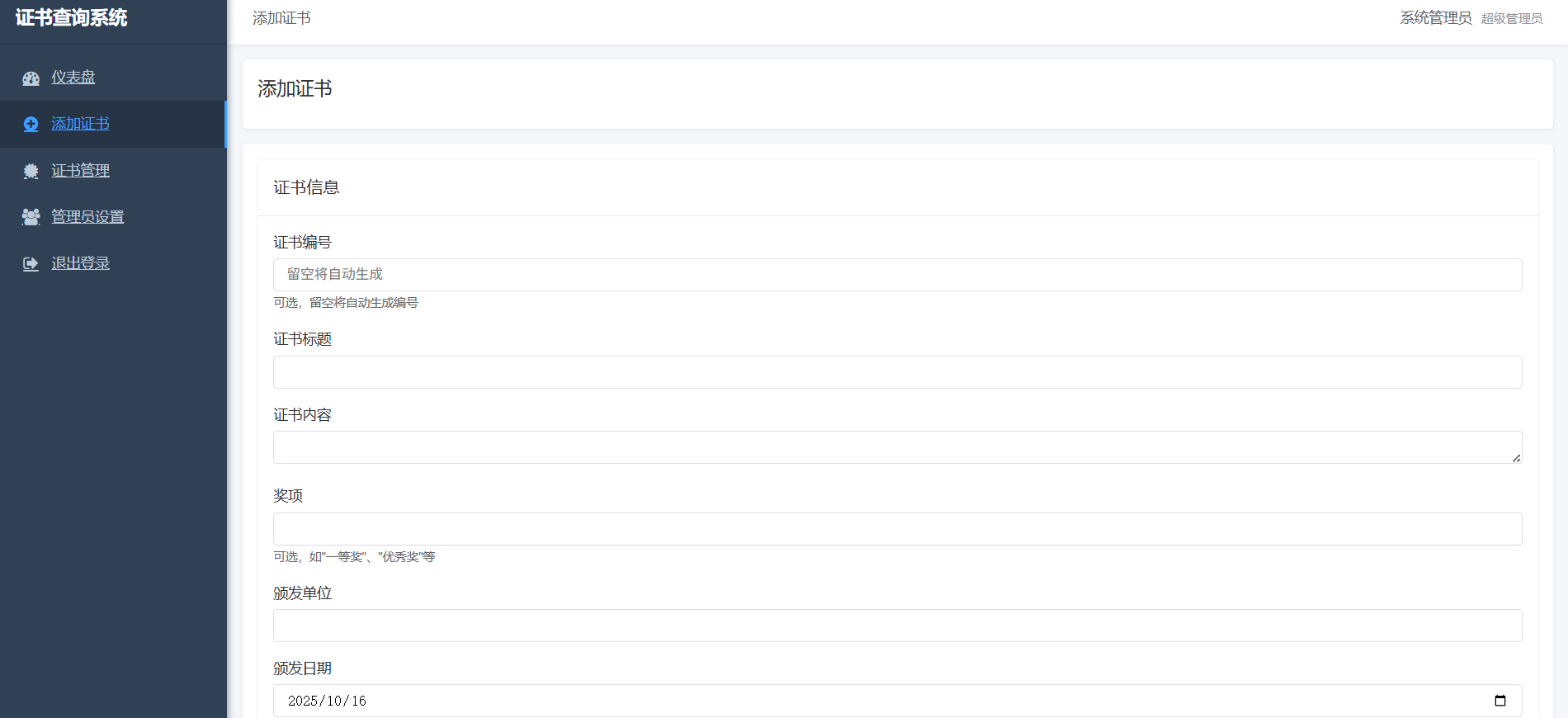Click the 颁发日期 date field value

[328, 701]
